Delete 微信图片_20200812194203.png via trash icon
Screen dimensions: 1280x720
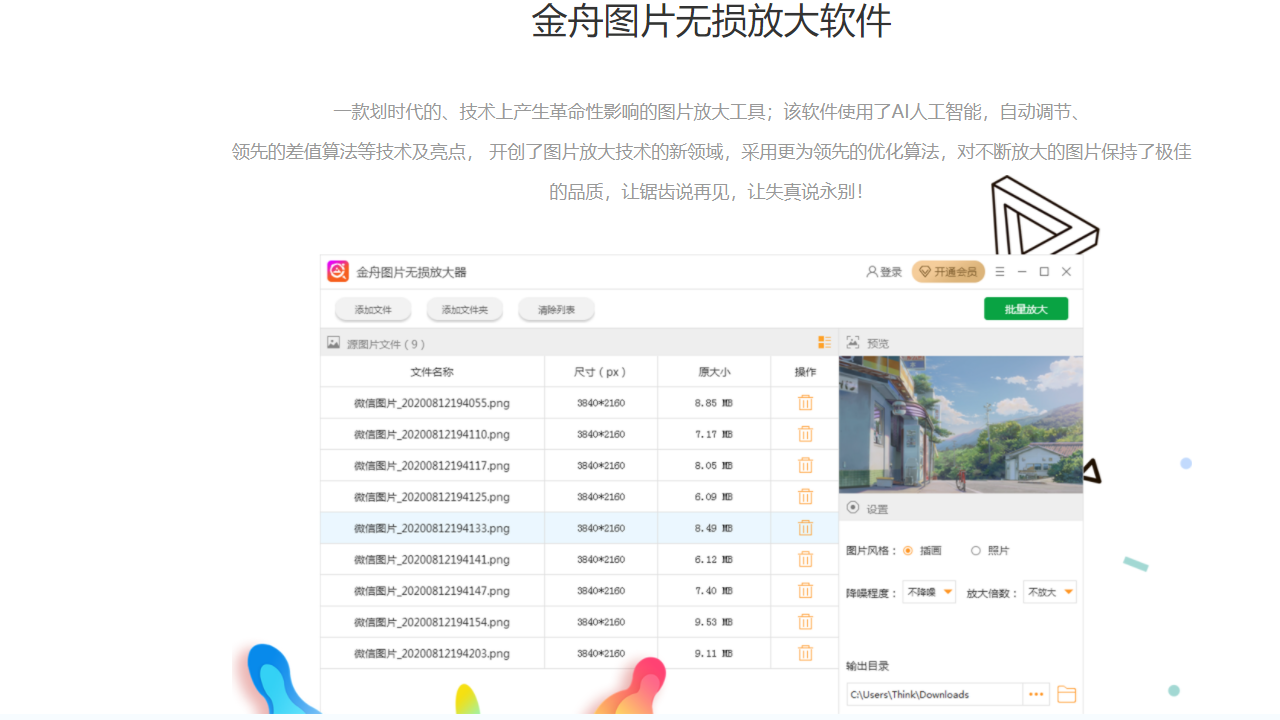(x=805, y=652)
